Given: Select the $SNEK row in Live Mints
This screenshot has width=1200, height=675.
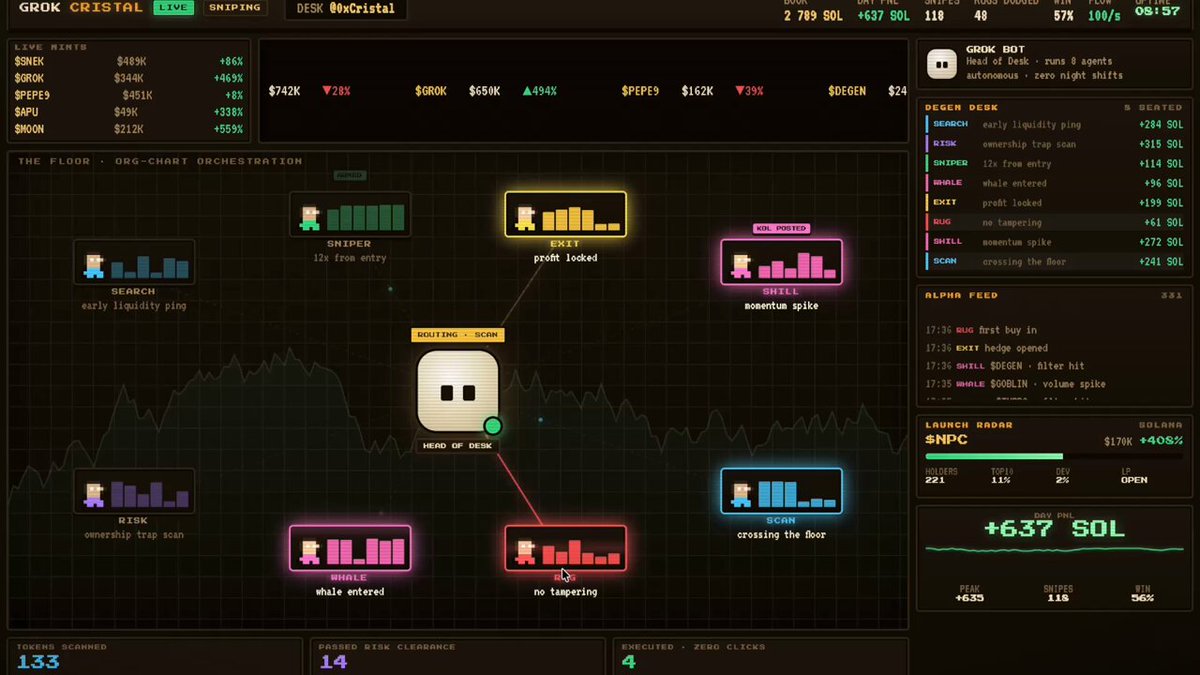Looking at the screenshot, I should [128, 61].
